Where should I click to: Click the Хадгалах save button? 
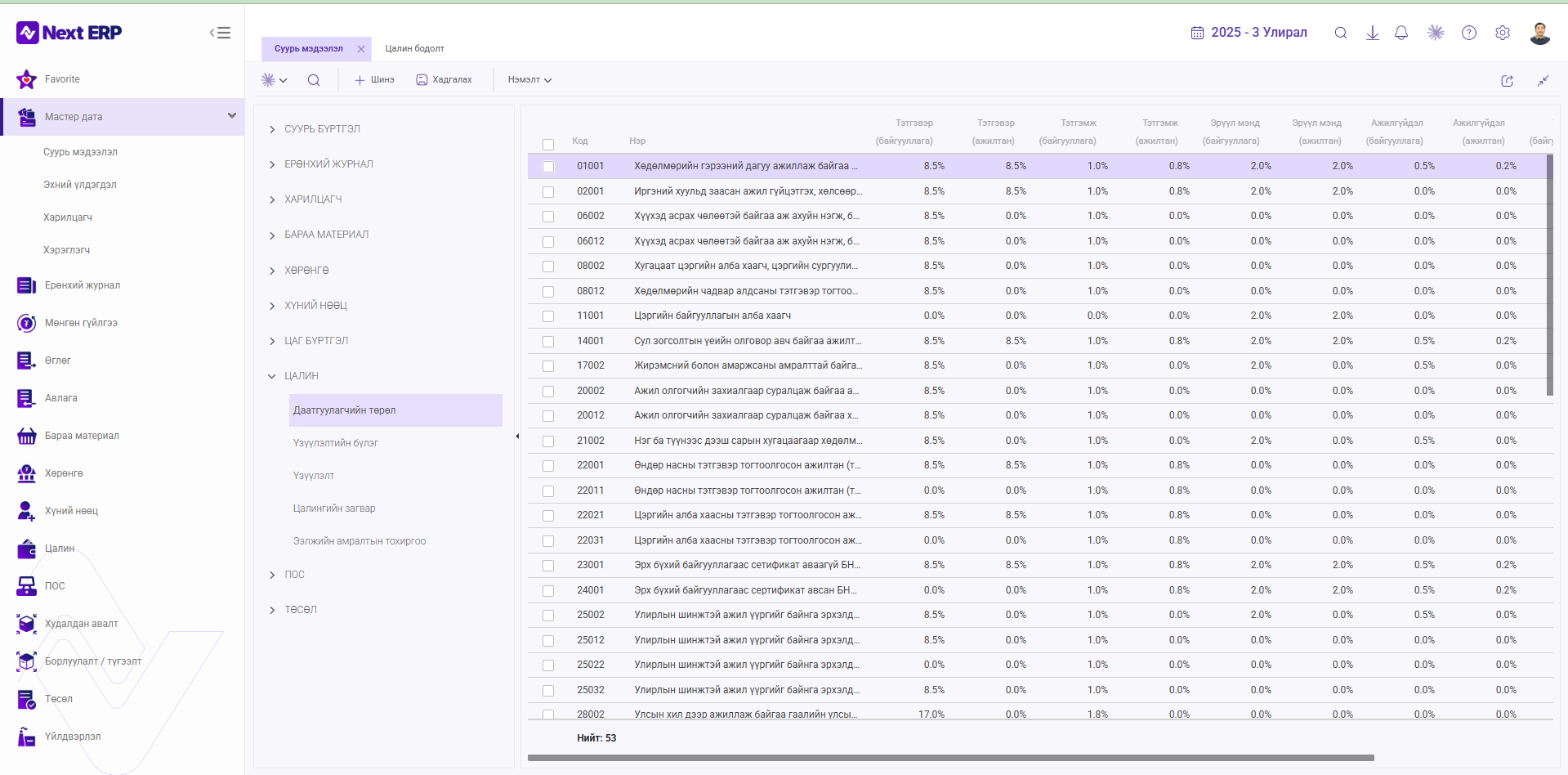coord(444,80)
